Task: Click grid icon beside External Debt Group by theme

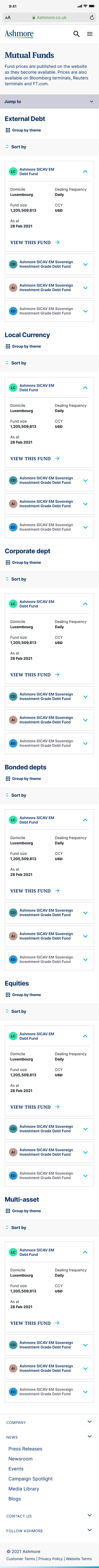Action: pyautogui.click(x=8, y=130)
